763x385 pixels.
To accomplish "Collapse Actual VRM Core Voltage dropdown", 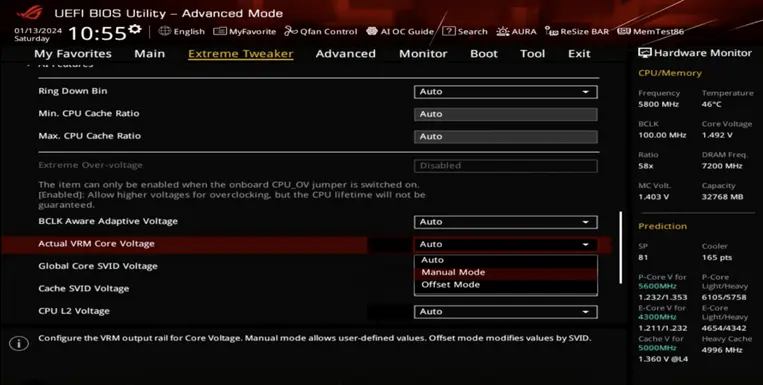I will pyautogui.click(x=506, y=244).
